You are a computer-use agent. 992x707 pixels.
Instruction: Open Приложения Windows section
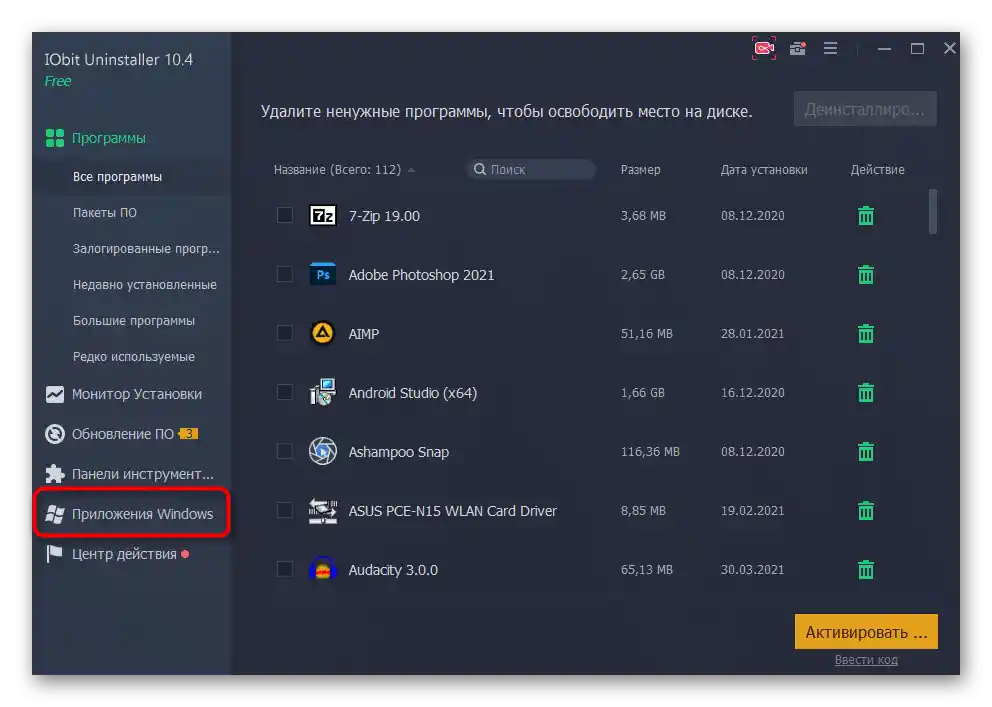click(x=132, y=513)
